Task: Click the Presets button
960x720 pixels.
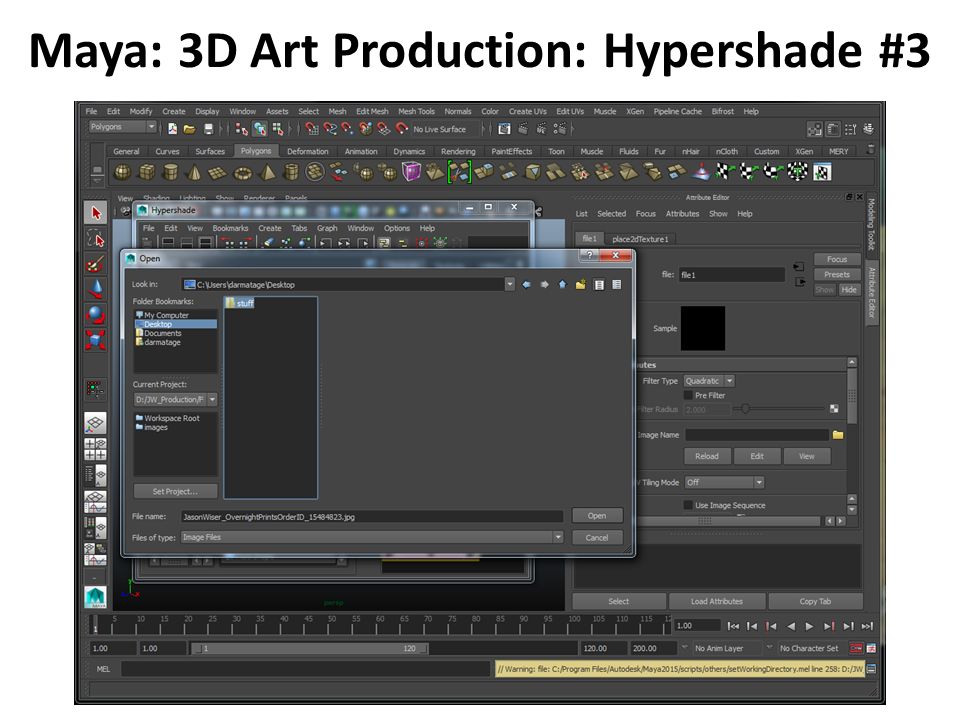Action: coord(837,274)
